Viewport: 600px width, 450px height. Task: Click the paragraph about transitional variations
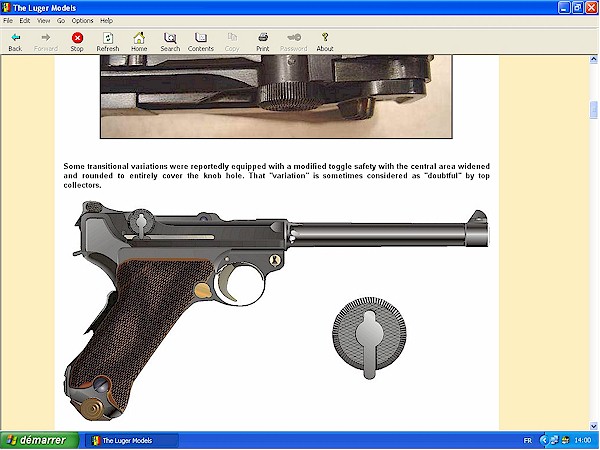[277, 176]
